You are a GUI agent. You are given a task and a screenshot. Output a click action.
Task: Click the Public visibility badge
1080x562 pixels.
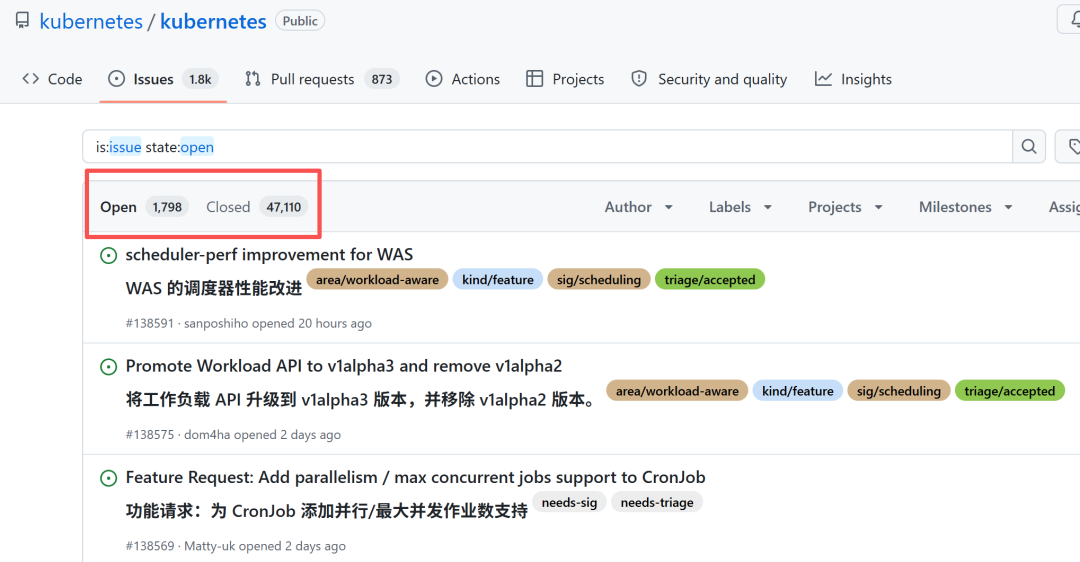click(300, 21)
